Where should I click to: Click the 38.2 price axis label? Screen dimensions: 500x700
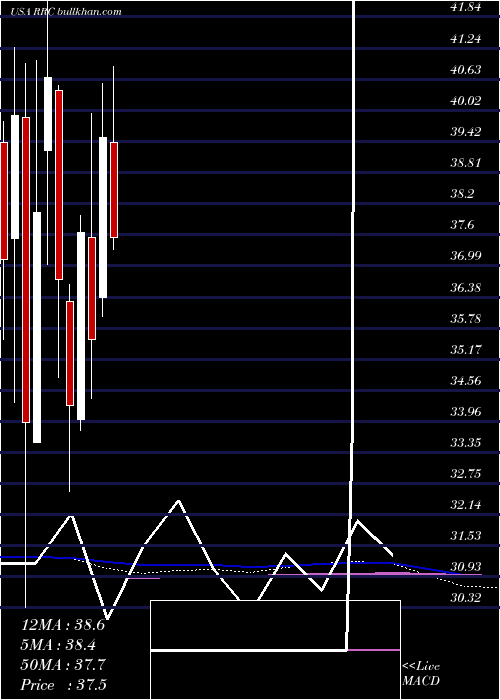[463, 194]
